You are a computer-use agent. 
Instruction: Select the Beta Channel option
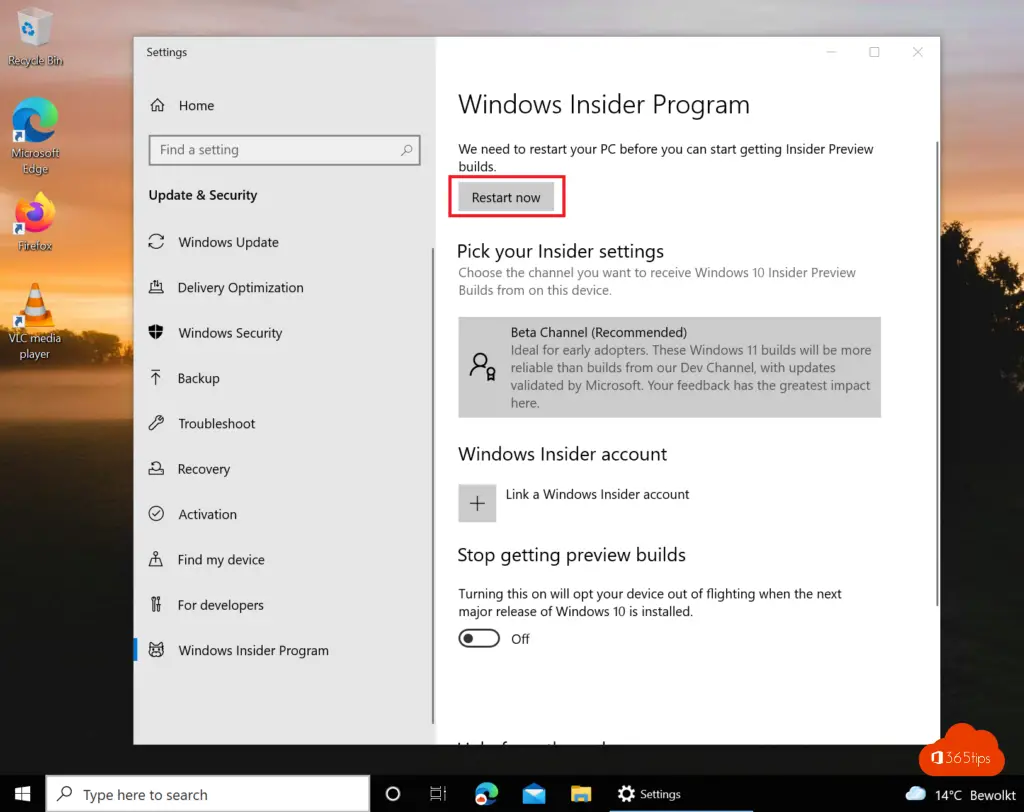669,367
